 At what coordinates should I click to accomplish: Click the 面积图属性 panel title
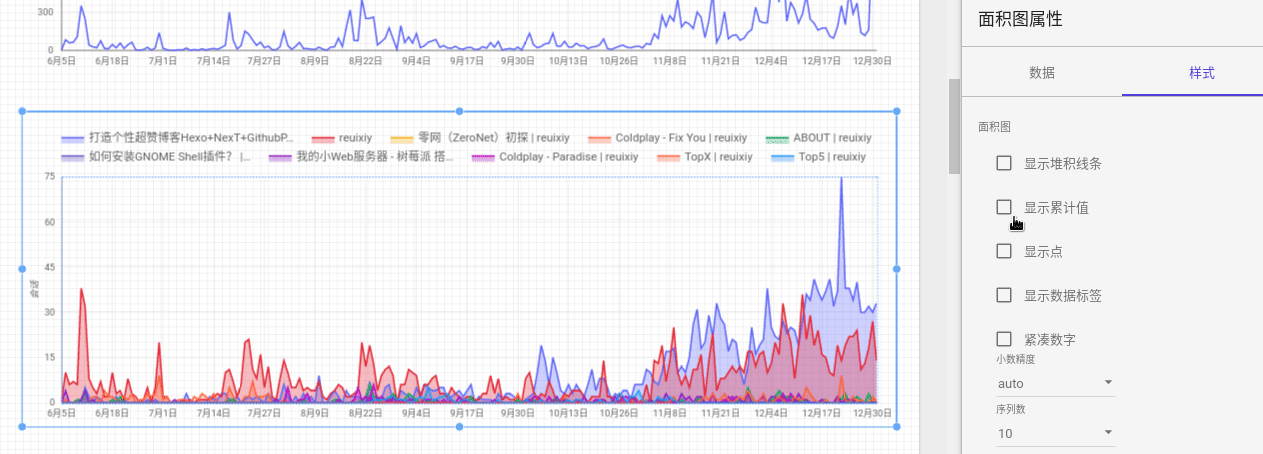[1020, 19]
